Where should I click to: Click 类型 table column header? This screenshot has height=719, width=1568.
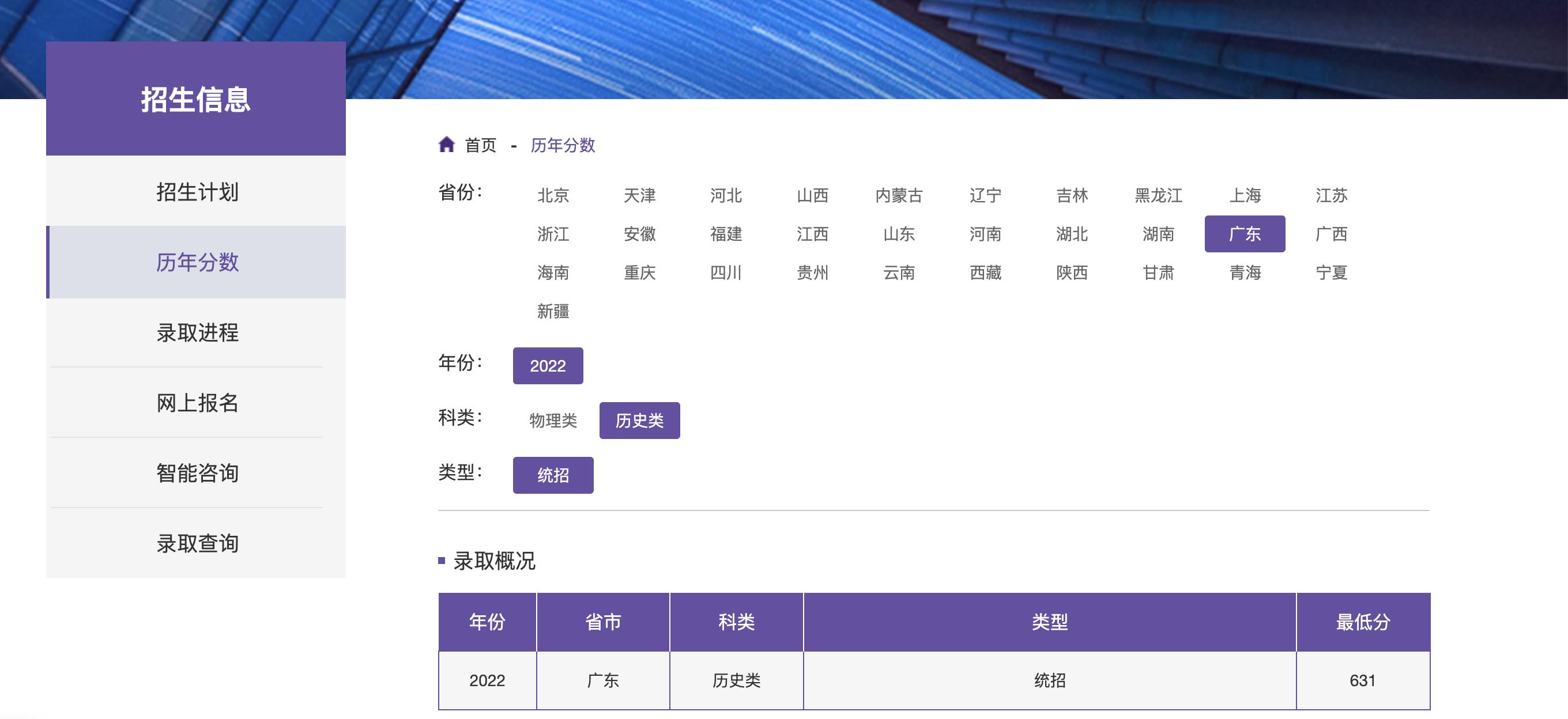click(1049, 622)
